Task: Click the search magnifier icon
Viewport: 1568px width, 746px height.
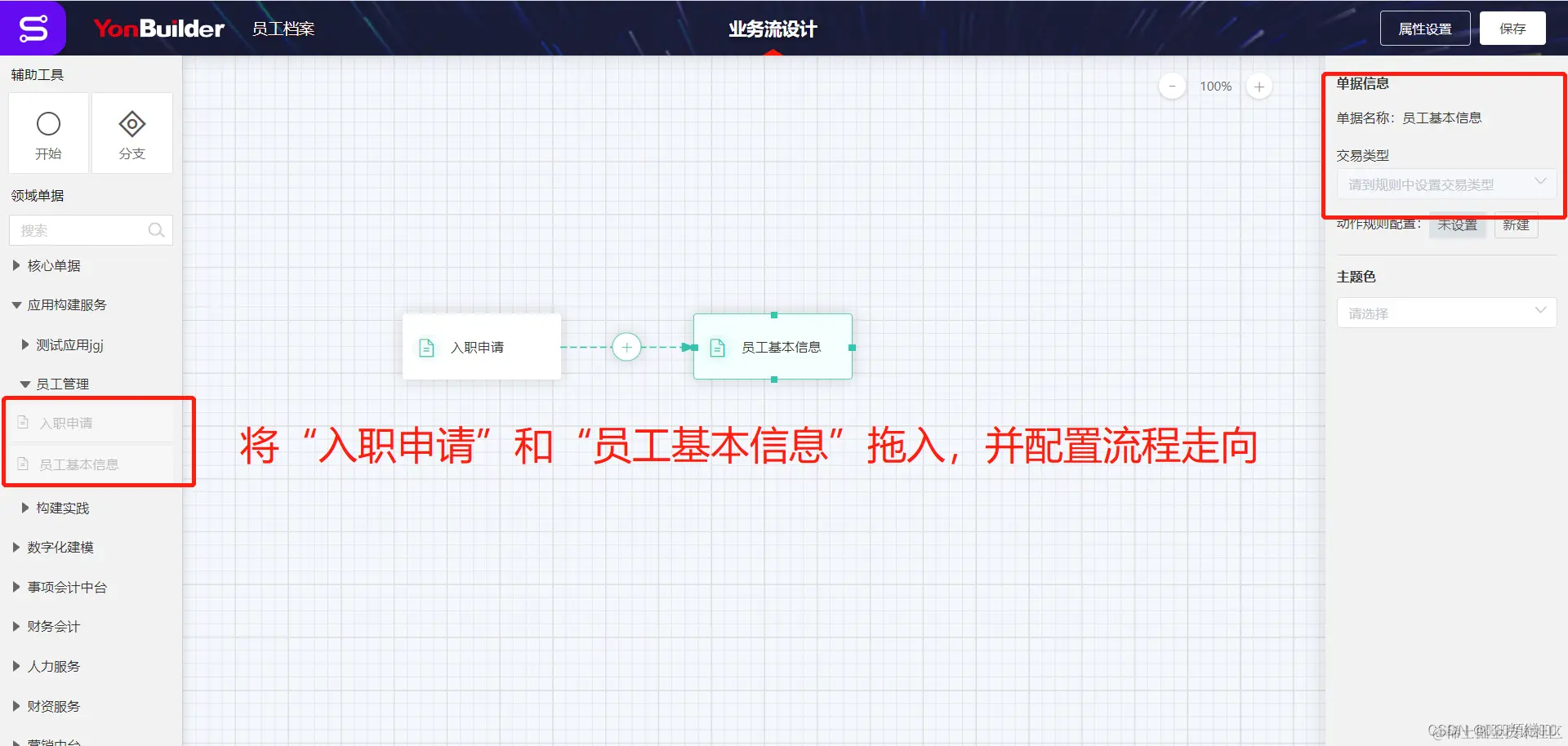Action: click(156, 230)
